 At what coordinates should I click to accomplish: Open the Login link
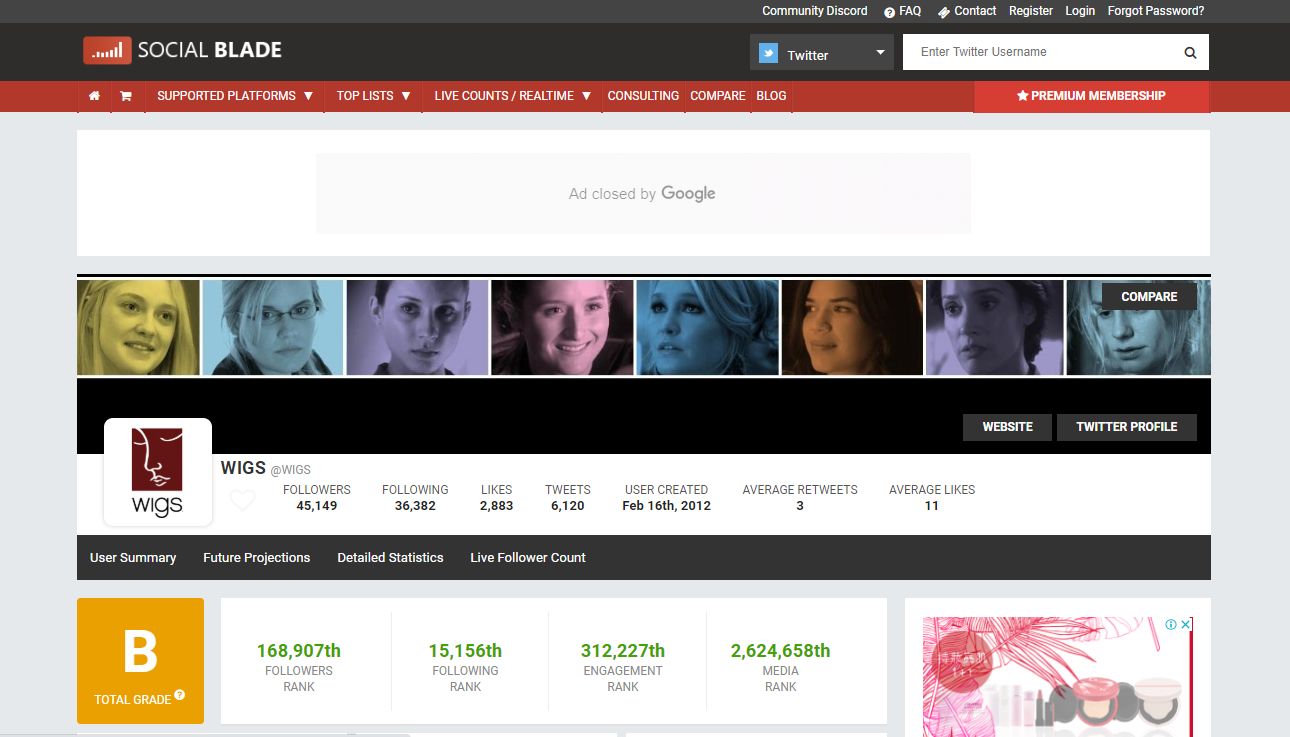(x=1080, y=11)
